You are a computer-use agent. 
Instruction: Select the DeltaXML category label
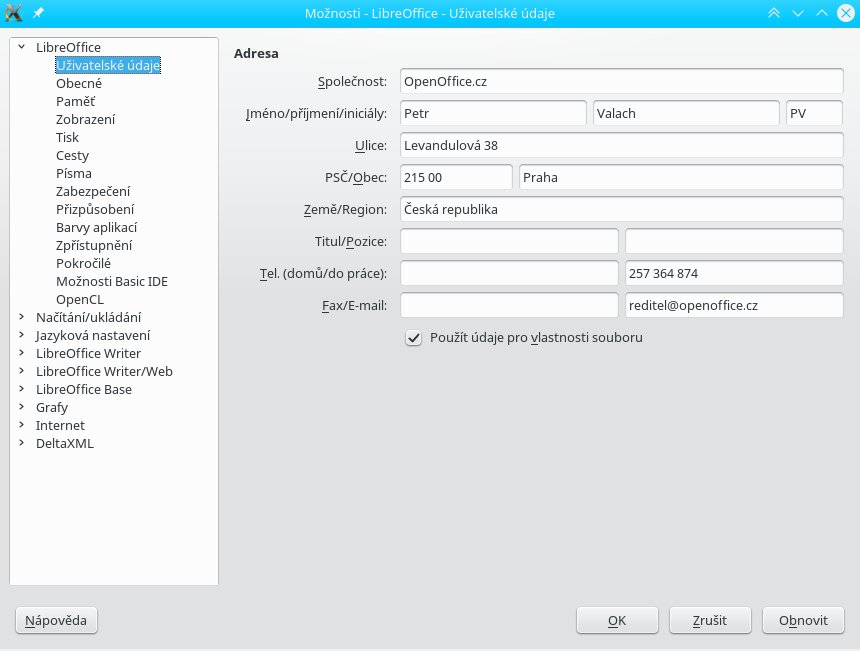pyautogui.click(x=65, y=443)
